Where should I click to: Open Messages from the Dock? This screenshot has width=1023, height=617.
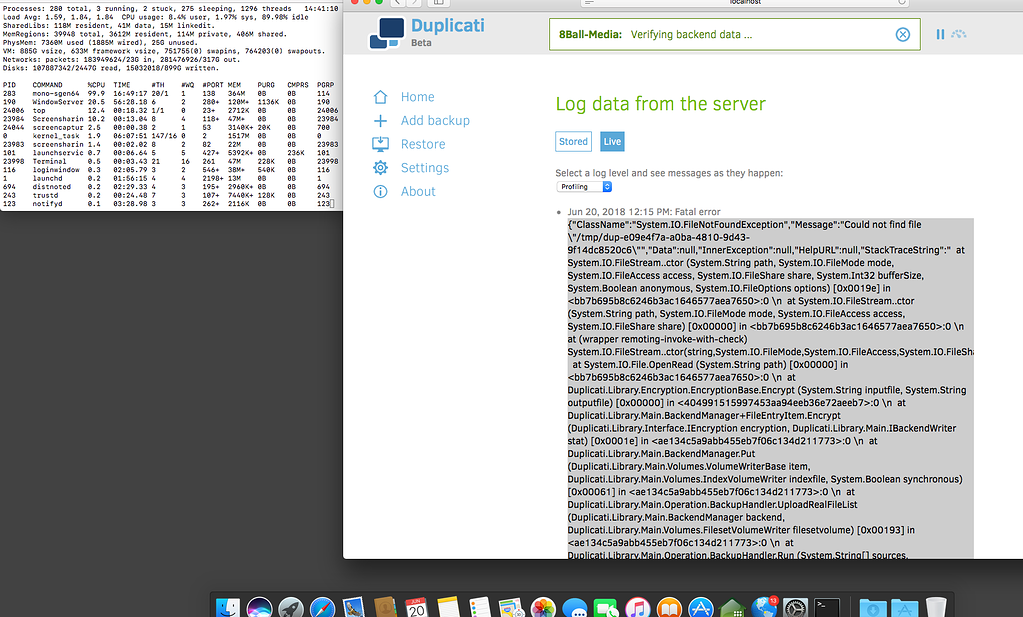pos(574,607)
